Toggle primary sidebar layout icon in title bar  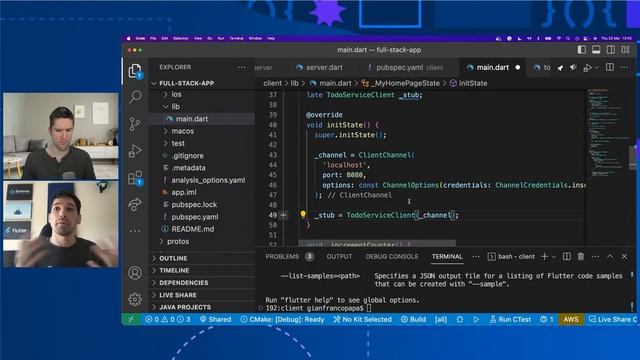pyautogui.click(x=582, y=50)
